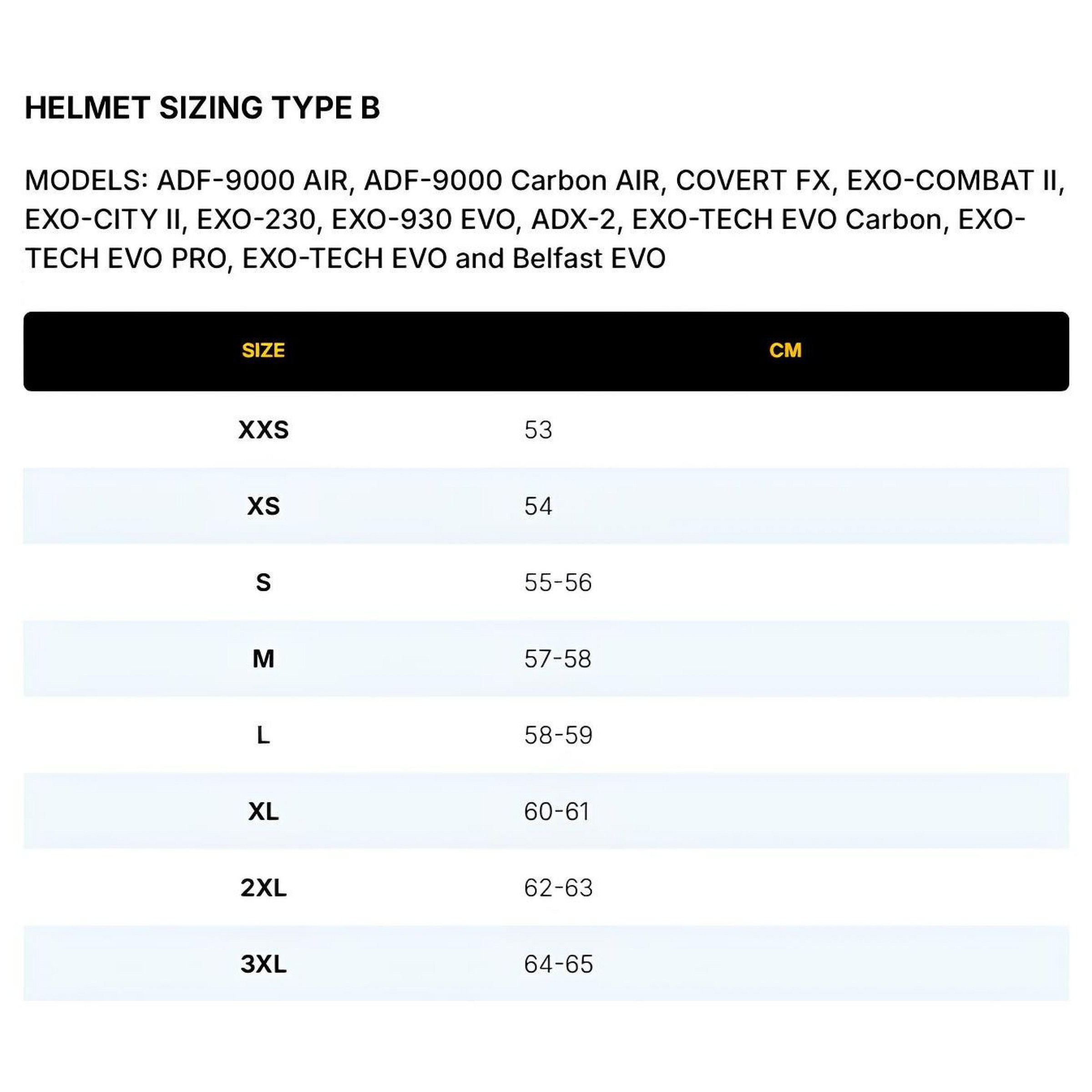Click the 57-58 measurement value
Screen dimensions: 1092x1092
tap(558, 658)
